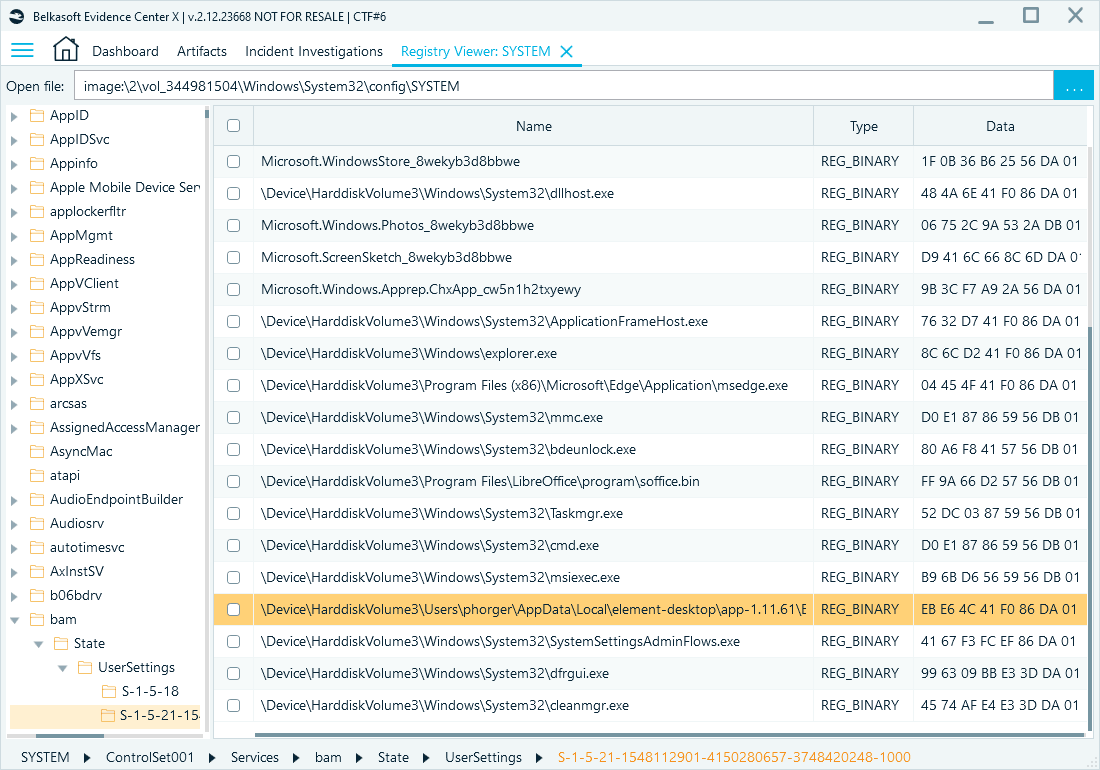Click the AppMgmt folder icon
The height and width of the screenshot is (770, 1100).
pyautogui.click(x=37, y=236)
